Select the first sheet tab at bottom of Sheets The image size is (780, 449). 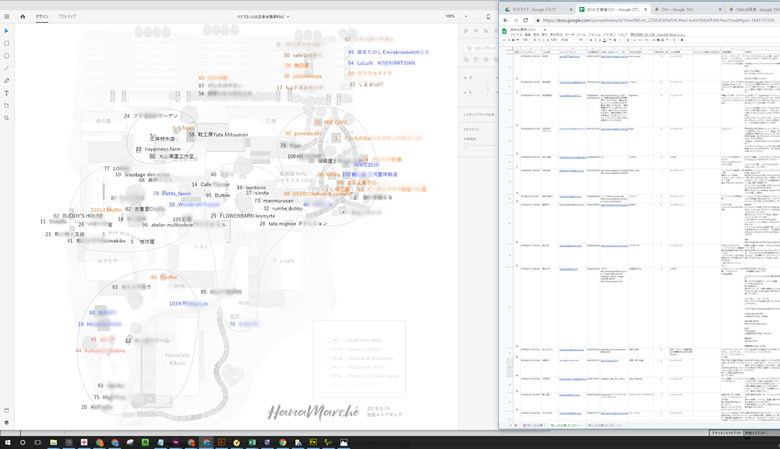point(533,426)
